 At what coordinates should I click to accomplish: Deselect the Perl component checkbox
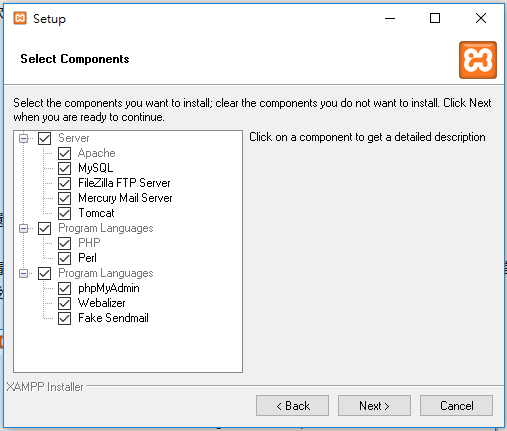point(64,258)
